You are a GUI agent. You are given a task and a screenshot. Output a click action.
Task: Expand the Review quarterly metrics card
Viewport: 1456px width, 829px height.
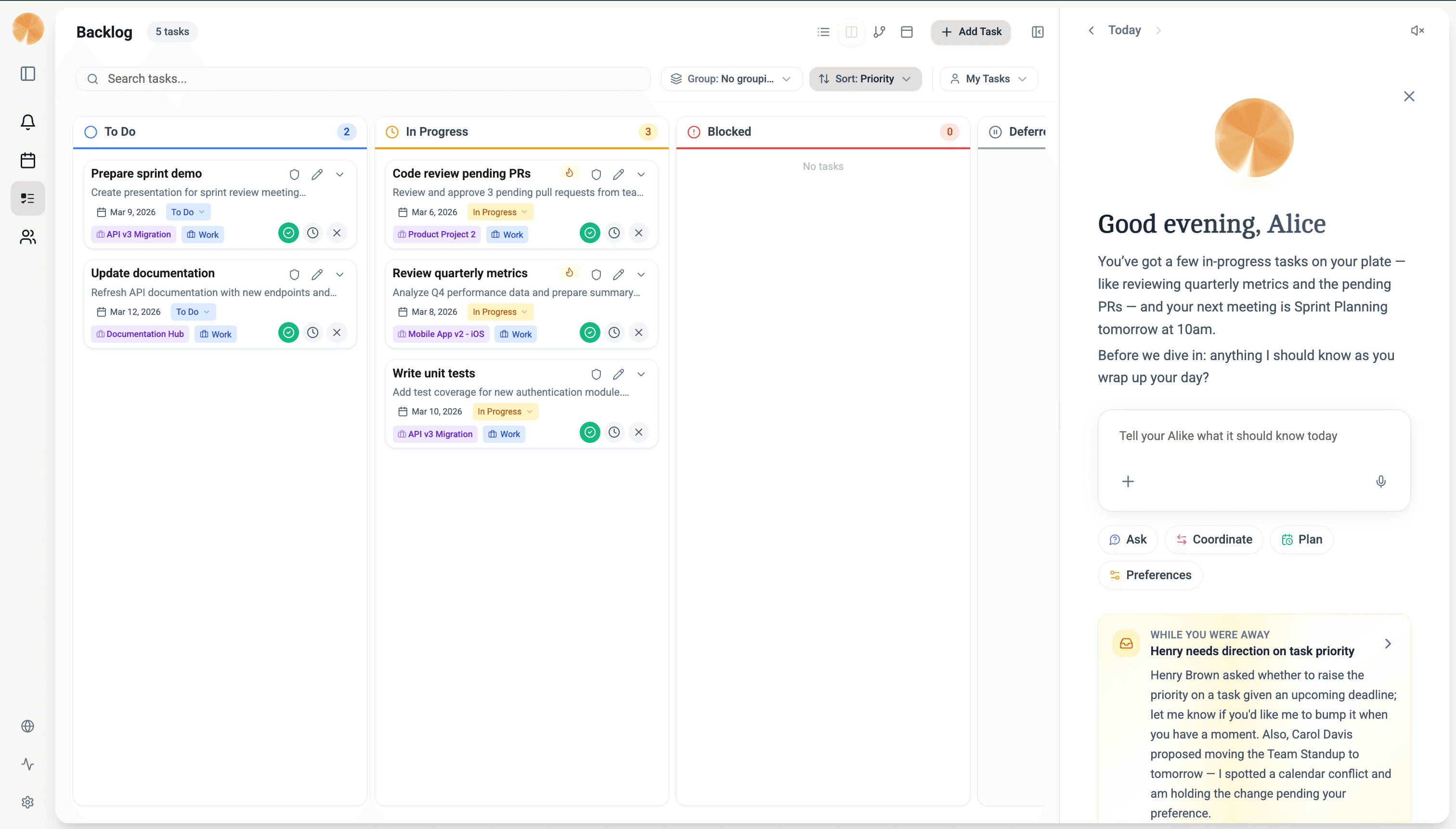pyautogui.click(x=640, y=274)
